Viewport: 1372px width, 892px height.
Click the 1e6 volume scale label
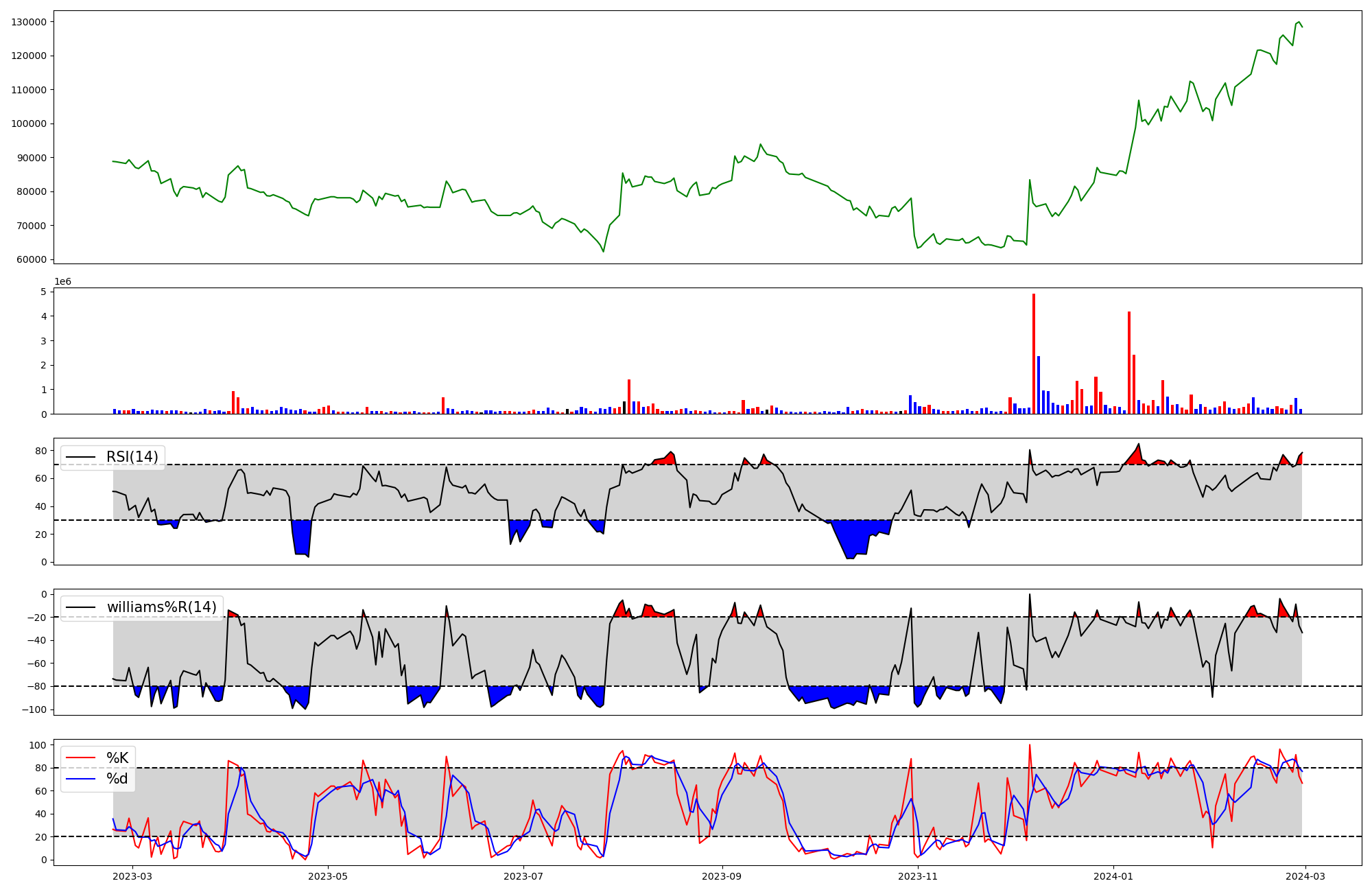tap(62, 282)
